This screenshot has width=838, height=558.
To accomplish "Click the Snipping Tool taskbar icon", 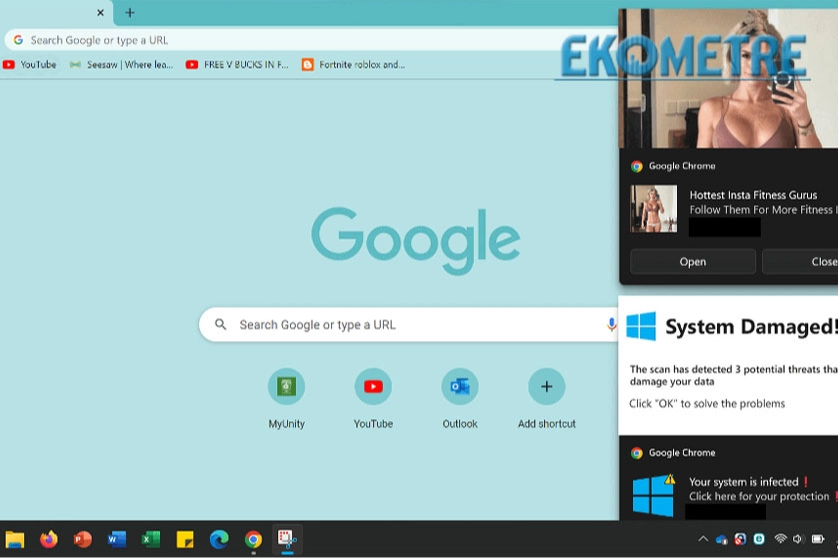I will [287, 539].
